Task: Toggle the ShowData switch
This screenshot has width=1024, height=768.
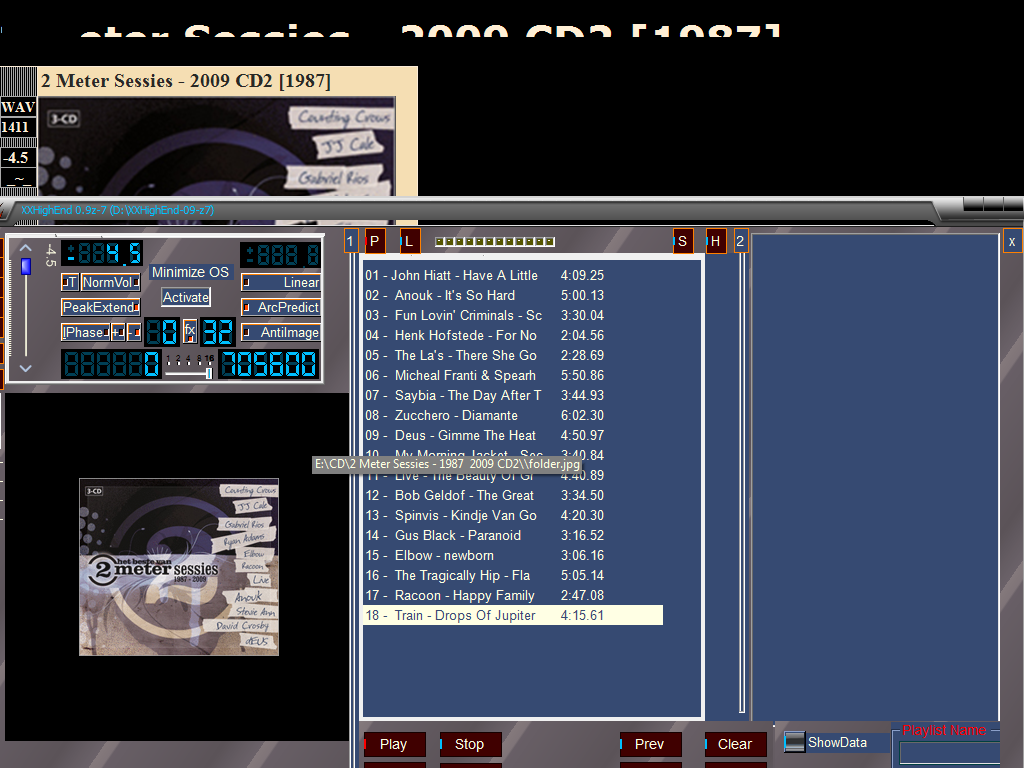Action: [794, 743]
